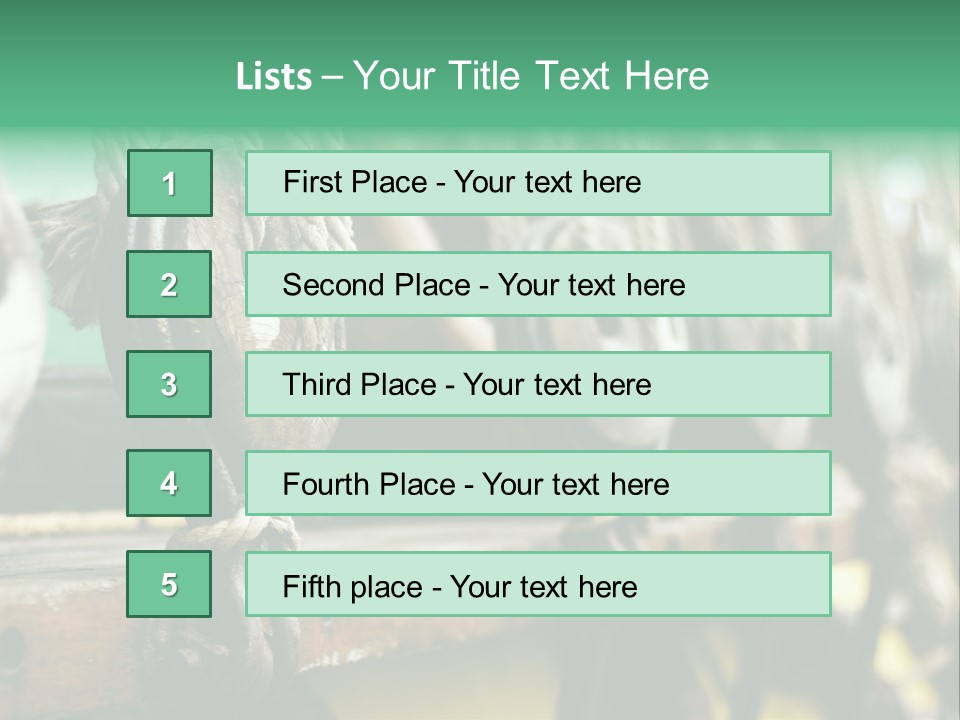This screenshot has width=960, height=720.
Task: Click 'Your text here' in fifth row
Action: pos(543,586)
